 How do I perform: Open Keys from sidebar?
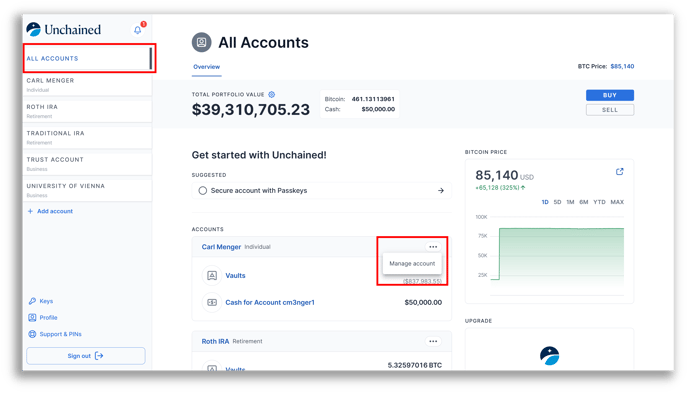pyautogui.click(x=46, y=301)
